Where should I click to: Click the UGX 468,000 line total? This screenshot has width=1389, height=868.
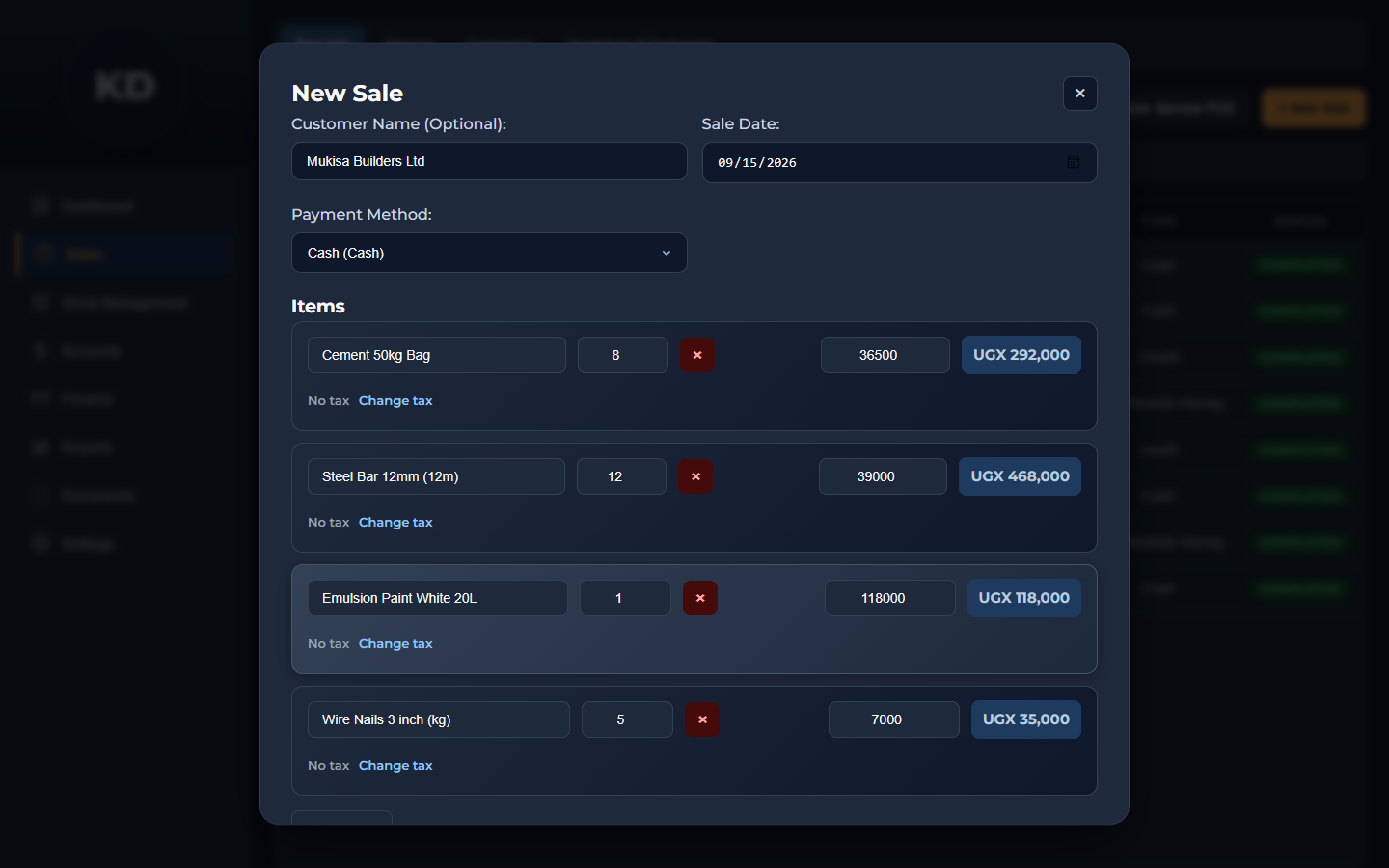(x=1020, y=476)
